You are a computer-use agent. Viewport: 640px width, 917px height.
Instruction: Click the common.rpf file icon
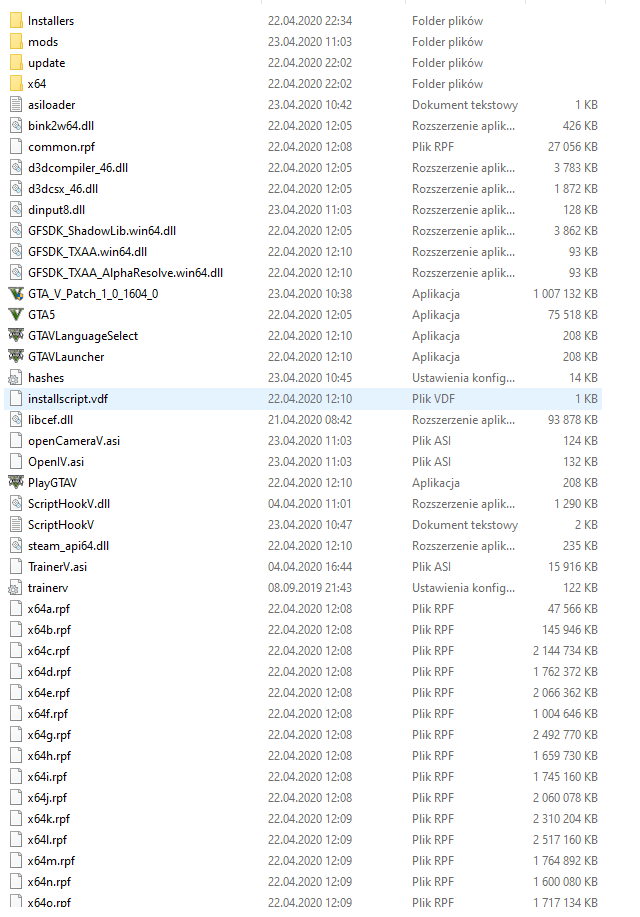point(16,147)
